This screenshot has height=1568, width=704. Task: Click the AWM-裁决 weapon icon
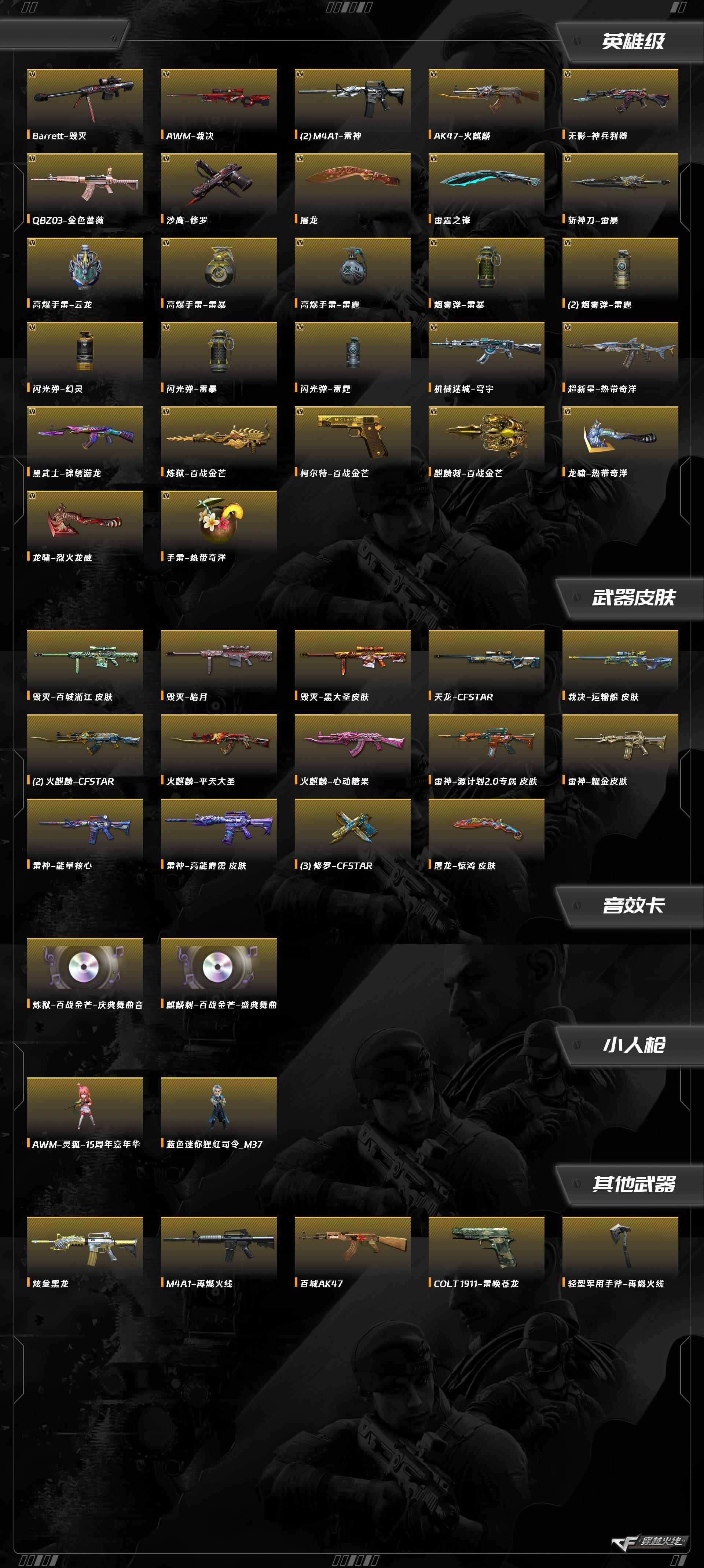219,96
